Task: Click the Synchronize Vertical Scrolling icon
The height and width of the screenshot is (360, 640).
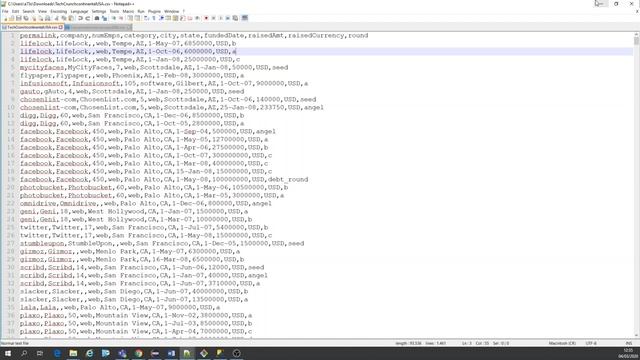Action: (x=130, y=18)
